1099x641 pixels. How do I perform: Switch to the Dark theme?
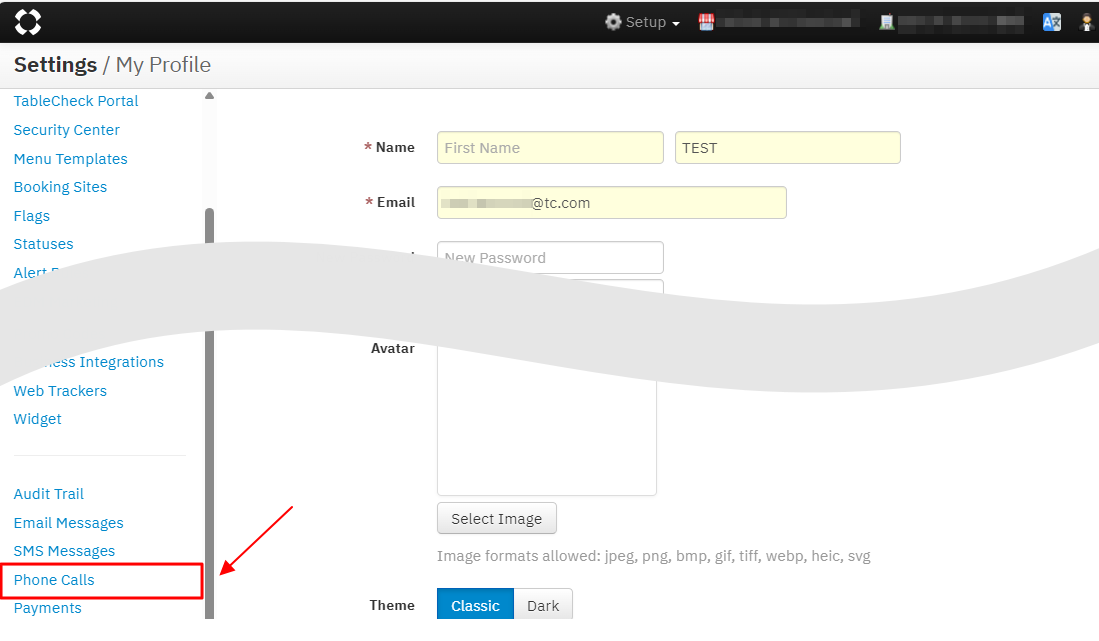click(x=543, y=605)
